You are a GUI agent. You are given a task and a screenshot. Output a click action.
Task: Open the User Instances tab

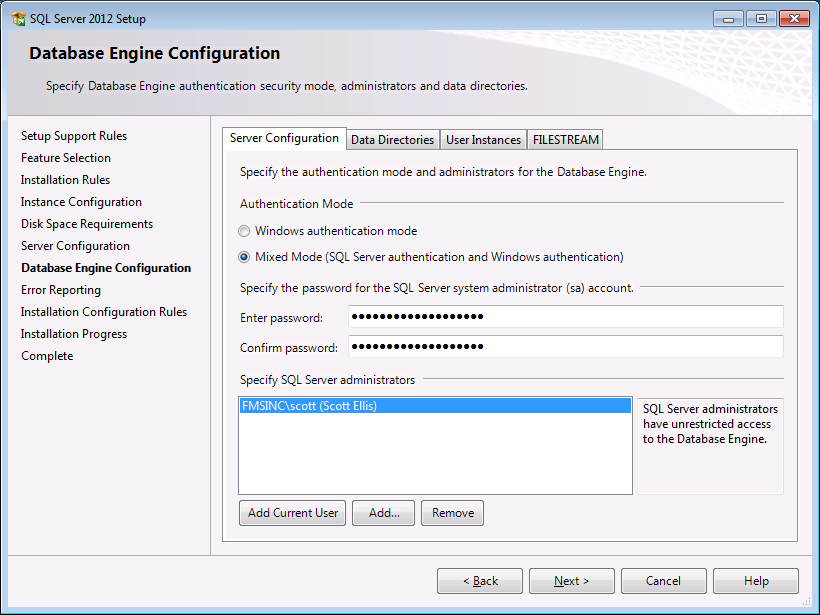[x=483, y=139]
